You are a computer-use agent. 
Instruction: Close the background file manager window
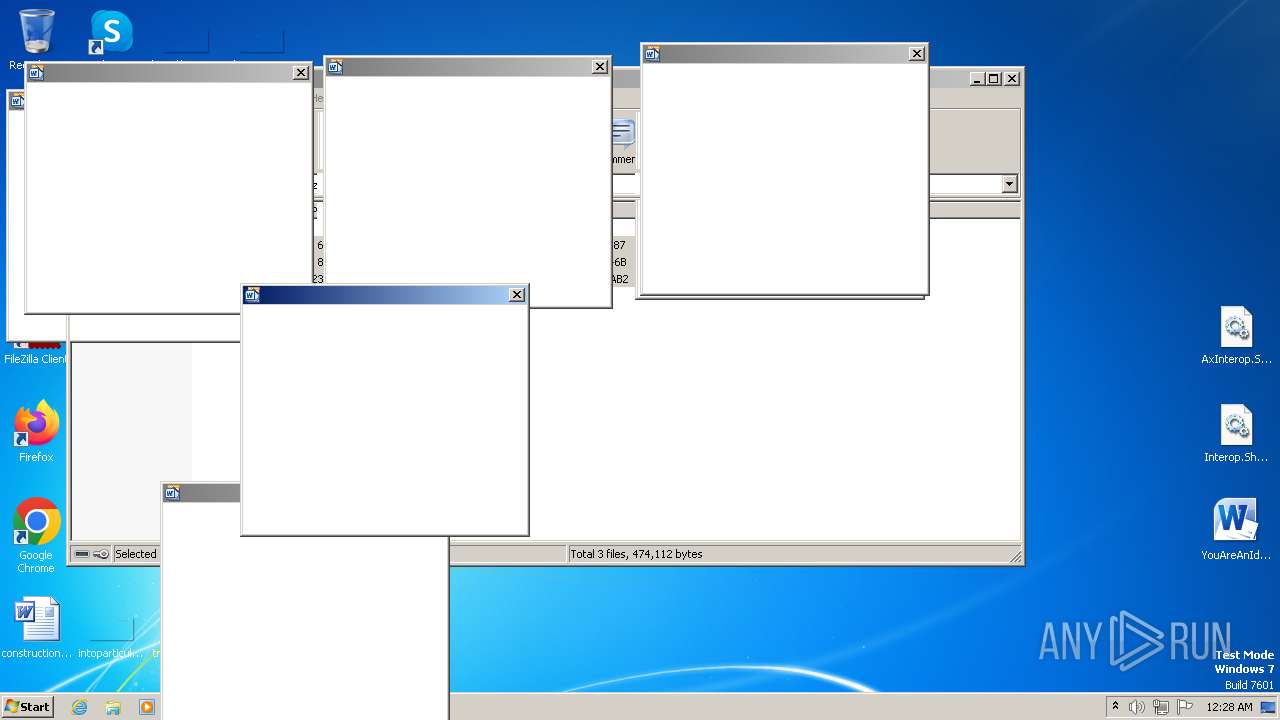point(1012,78)
